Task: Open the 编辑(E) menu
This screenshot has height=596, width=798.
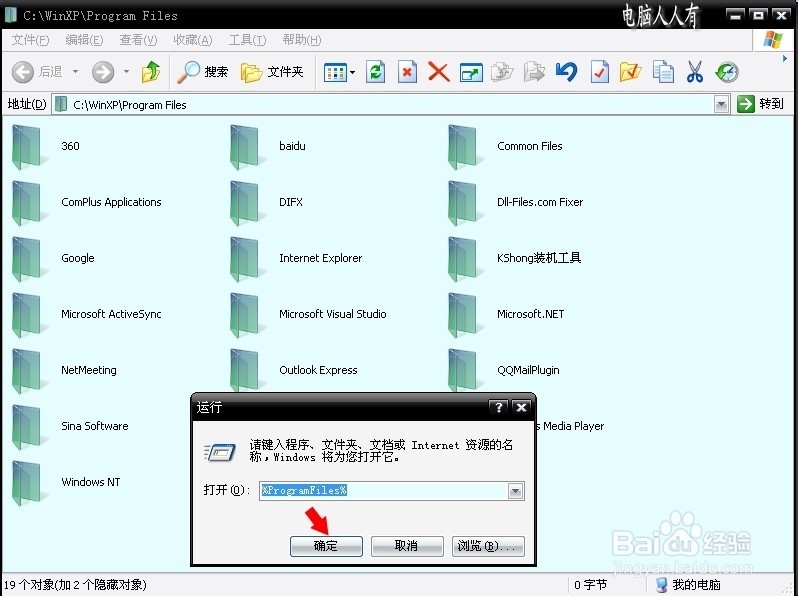Action: tap(84, 40)
